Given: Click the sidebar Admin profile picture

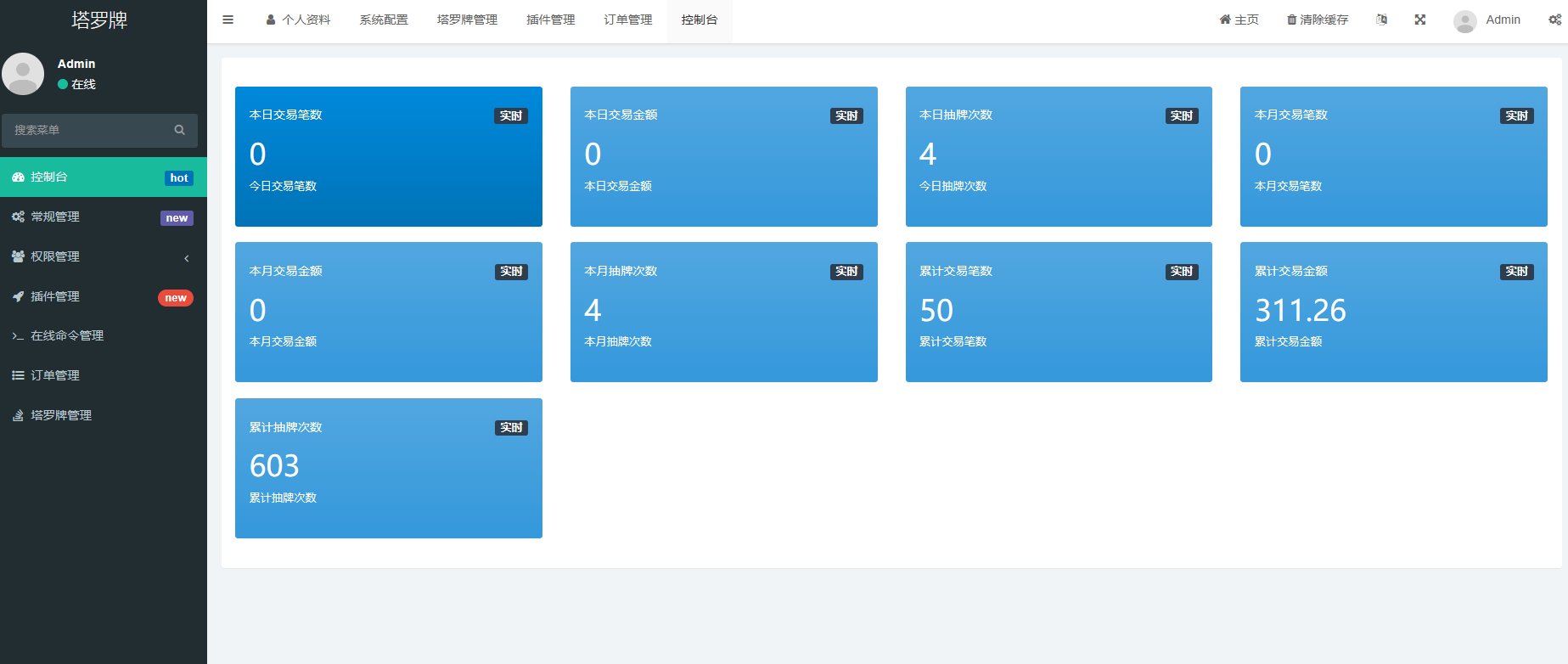Looking at the screenshot, I should click(x=23, y=74).
